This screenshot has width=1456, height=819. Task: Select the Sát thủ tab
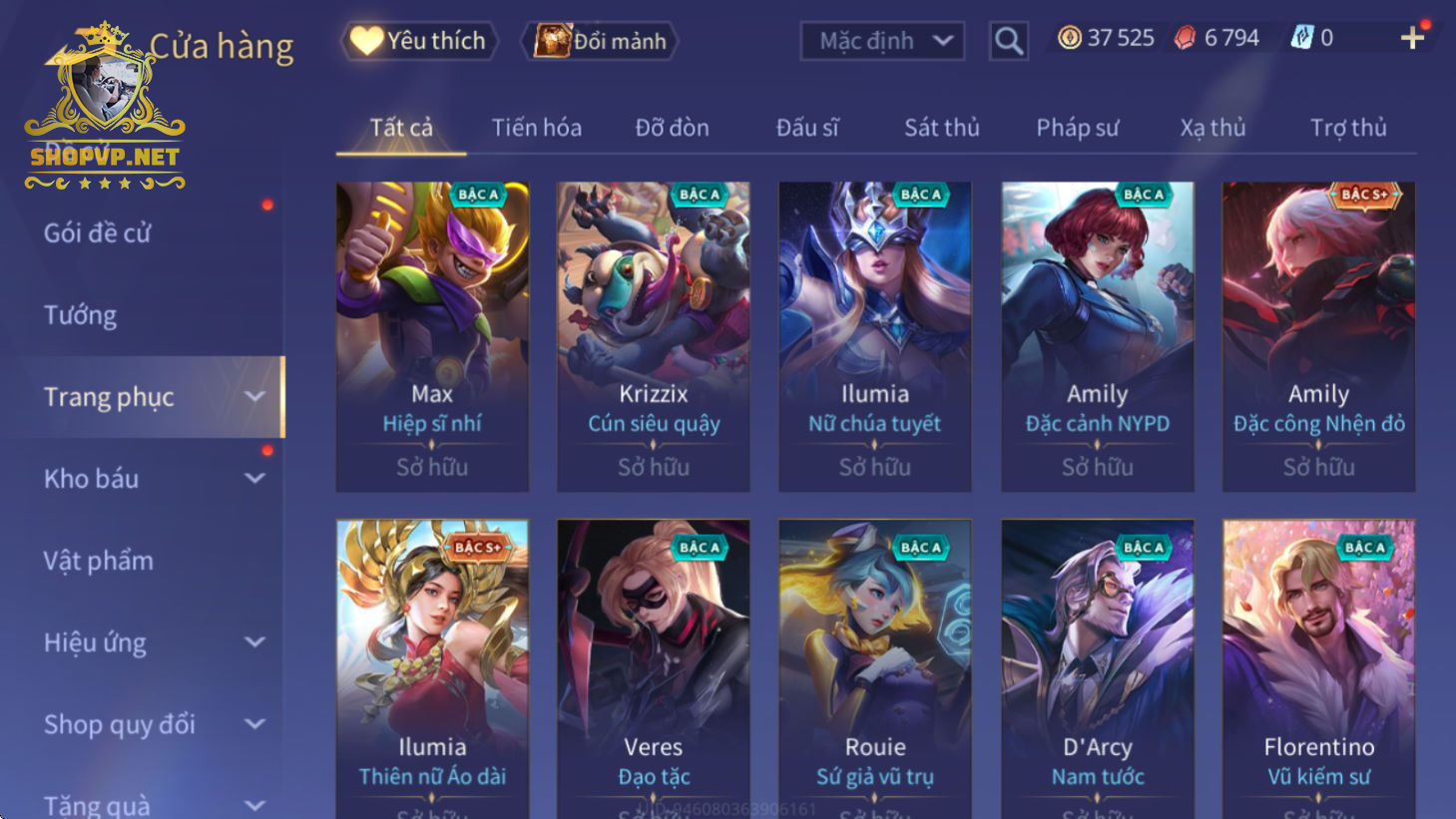coord(942,128)
